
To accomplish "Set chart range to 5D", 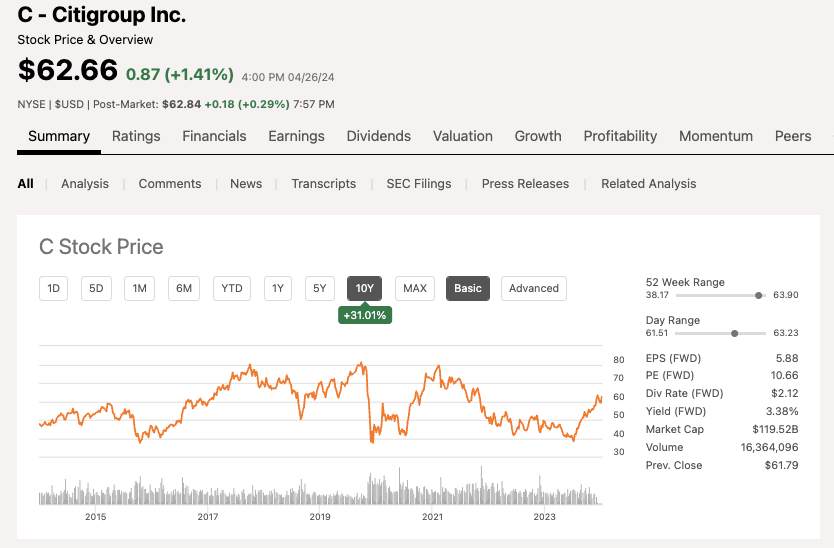I will click(96, 288).
